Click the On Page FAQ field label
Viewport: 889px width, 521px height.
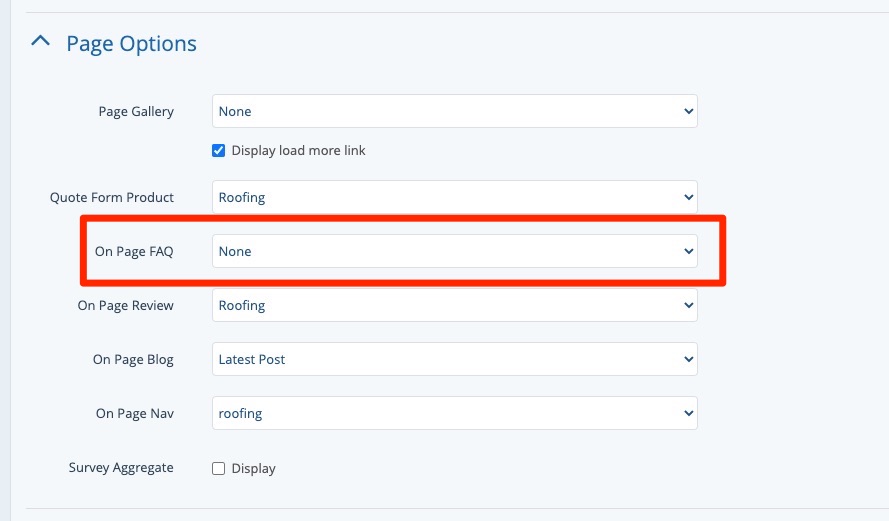click(x=134, y=252)
